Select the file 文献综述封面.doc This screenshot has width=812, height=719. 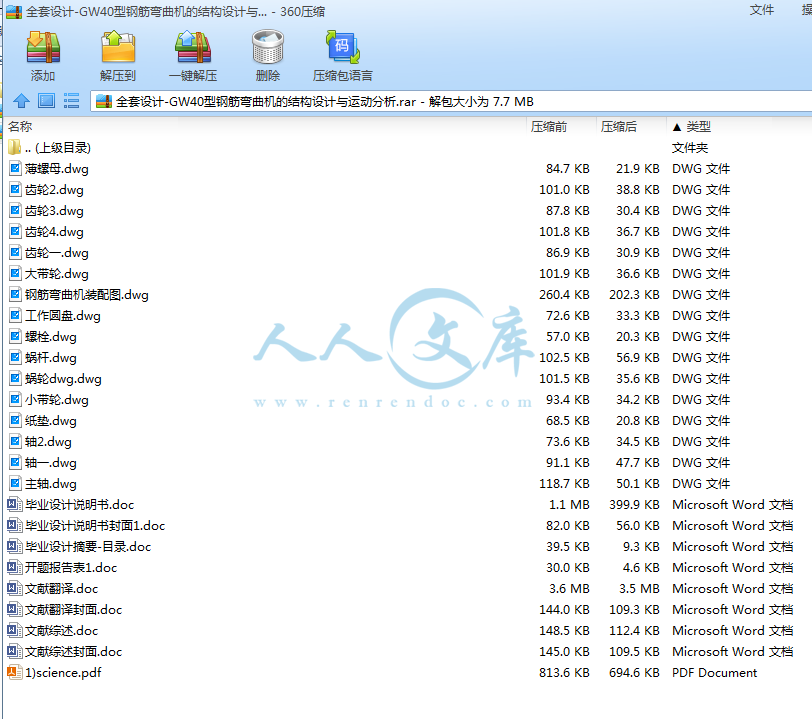tap(74, 652)
